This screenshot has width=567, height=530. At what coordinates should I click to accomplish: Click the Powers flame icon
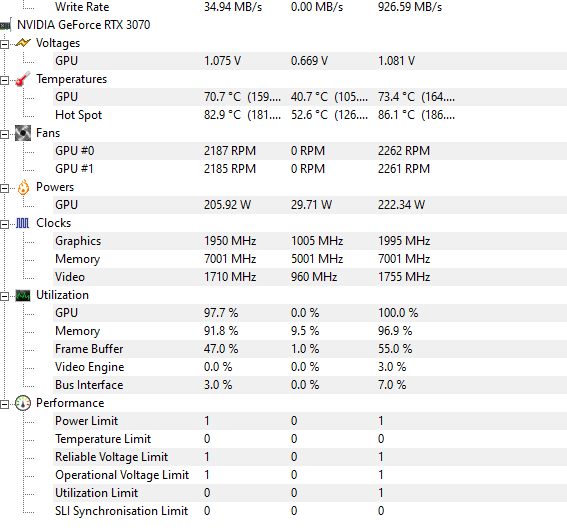tap(23, 187)
